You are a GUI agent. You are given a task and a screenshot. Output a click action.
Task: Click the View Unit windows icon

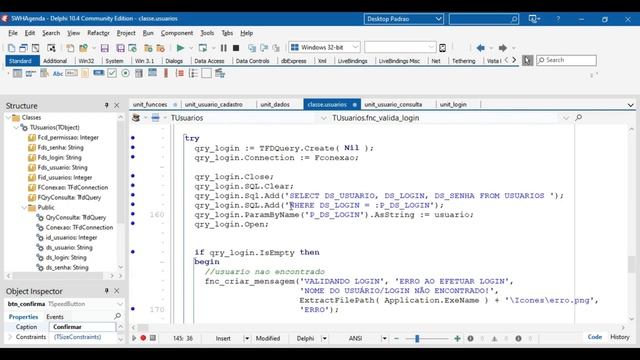23,48
